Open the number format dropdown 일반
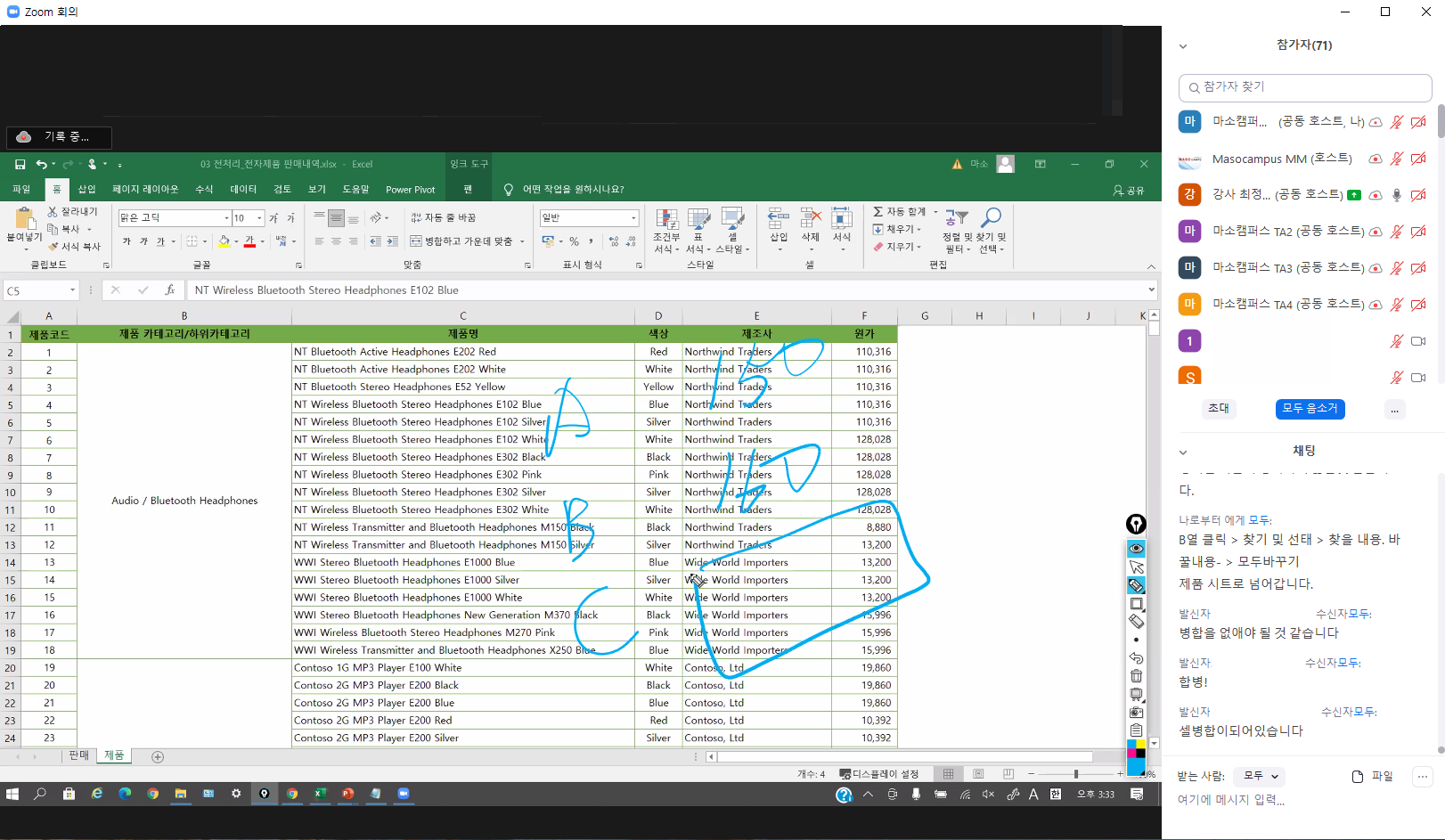 point(633,218)
